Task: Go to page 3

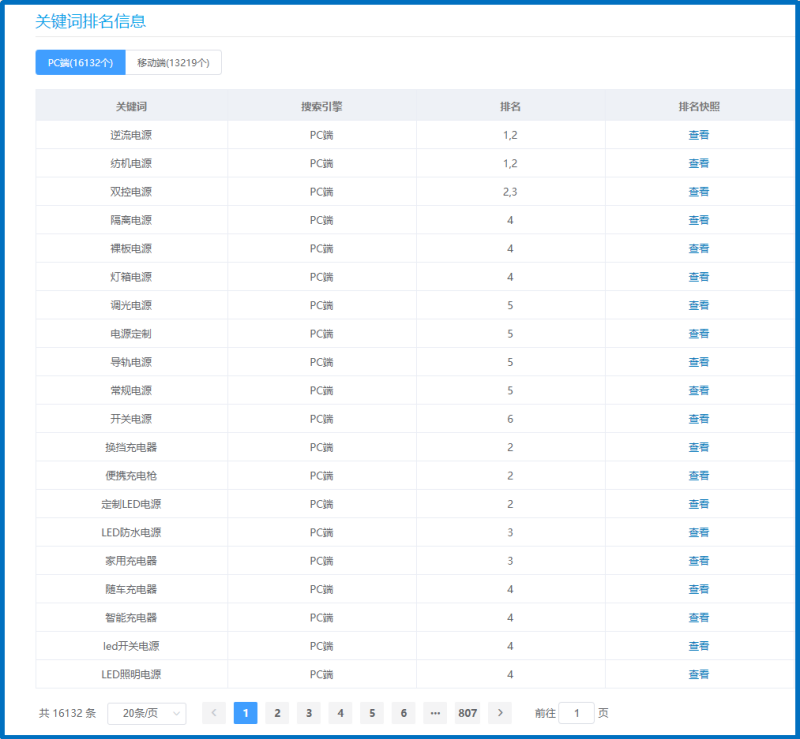Action: click(309, 713)
